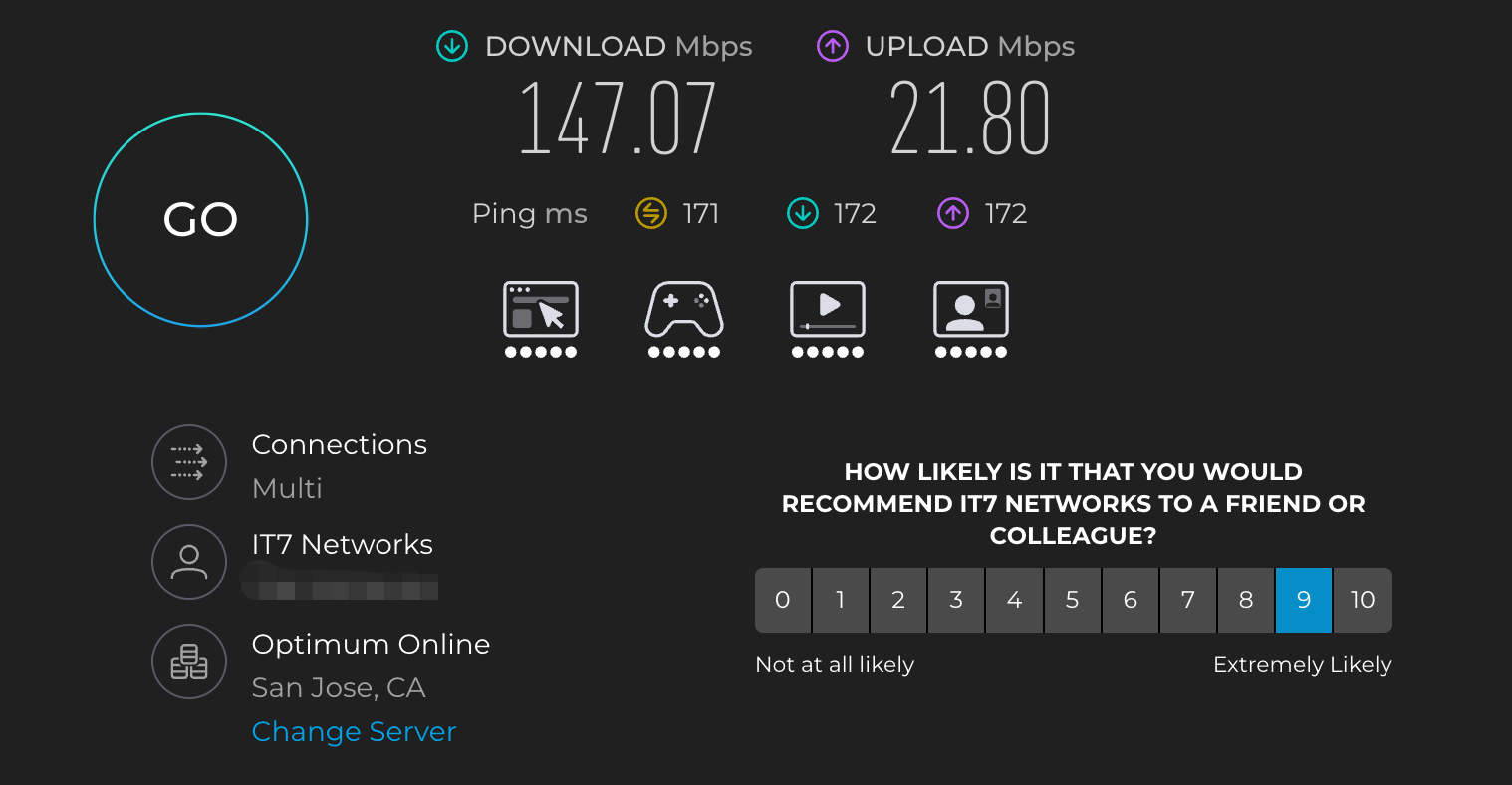Start the speed test with GO
The height and width of the screenshot is (785, 1512).
pyautogui.click(x=200, y=219)
